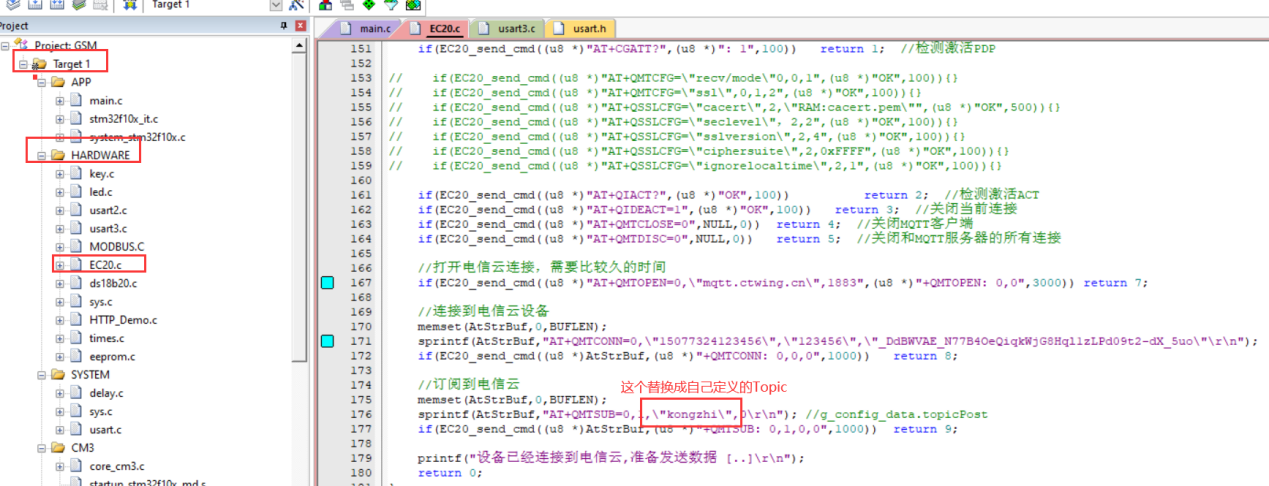Collapse the SYSTEM group
This screenshot has width=1269, height=486.
(42, 375)
